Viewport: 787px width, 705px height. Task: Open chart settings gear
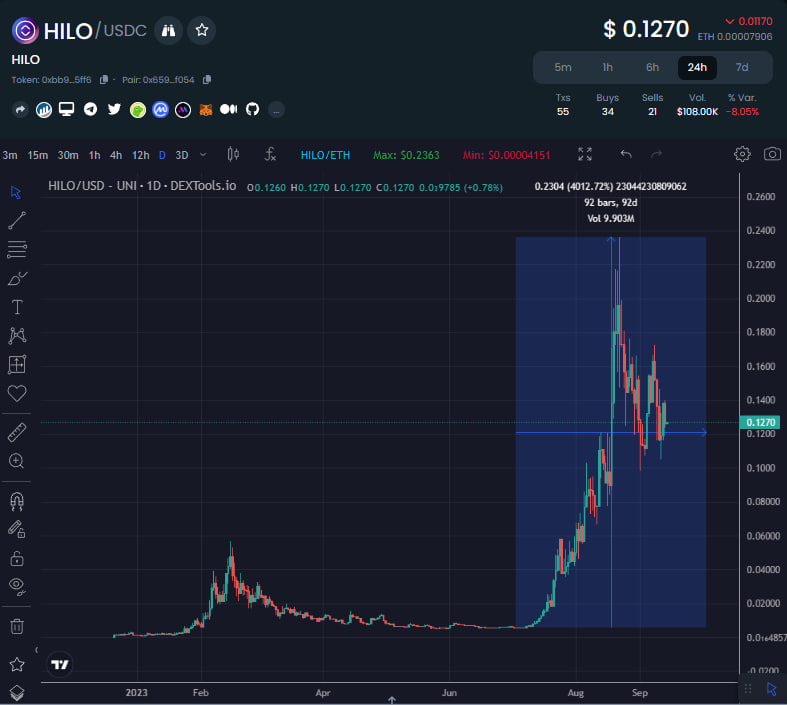point(742,154)
